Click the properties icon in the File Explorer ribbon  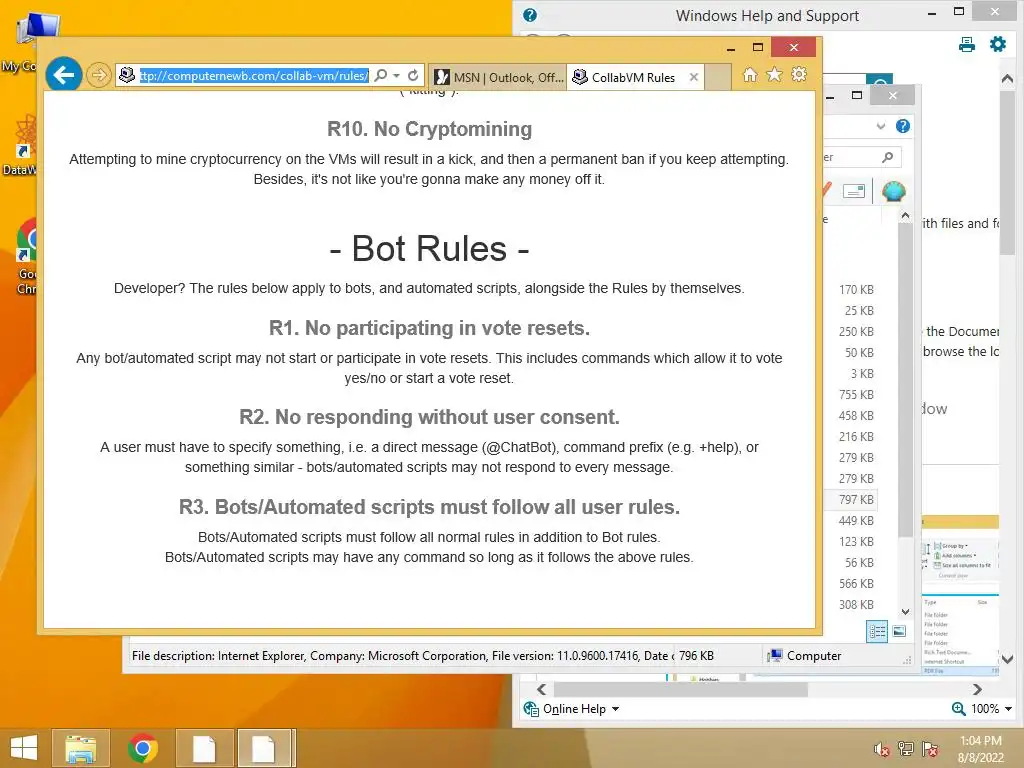pyautogui.click(x=854, y=191)
